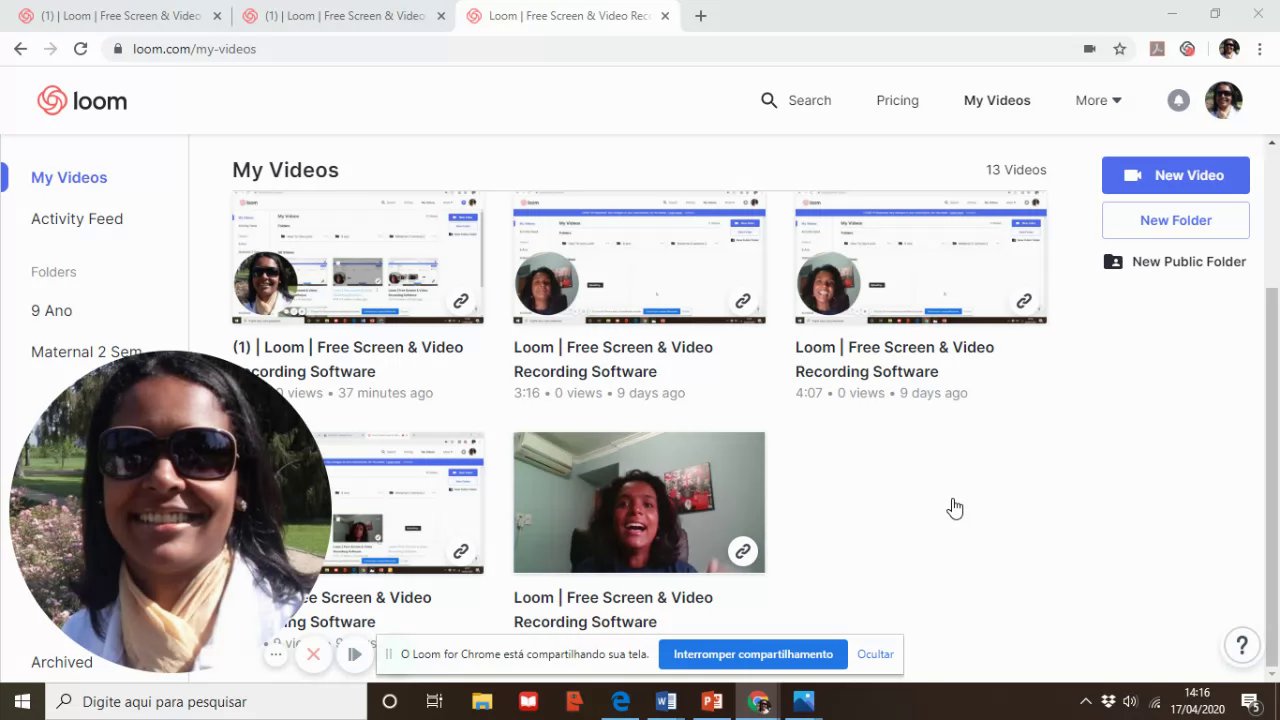Image resolution: width=1280 pixels, height=720 pixels.
Task: Open the Maternal 2 Sem folder
Action: (x=86, y=352)
